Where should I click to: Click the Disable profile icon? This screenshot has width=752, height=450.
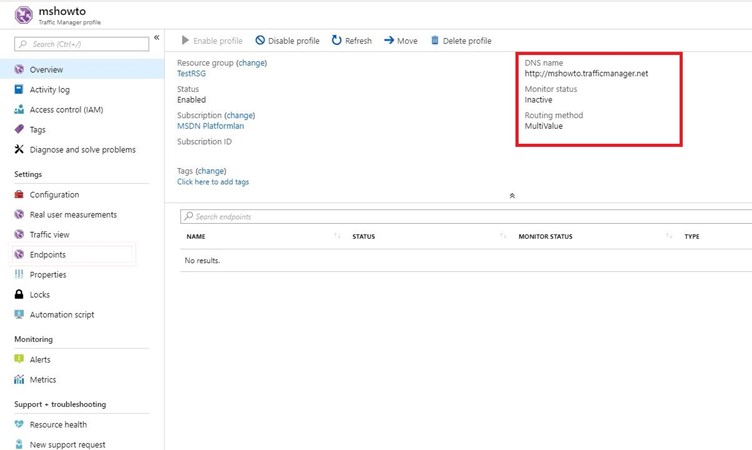[260, 41]
